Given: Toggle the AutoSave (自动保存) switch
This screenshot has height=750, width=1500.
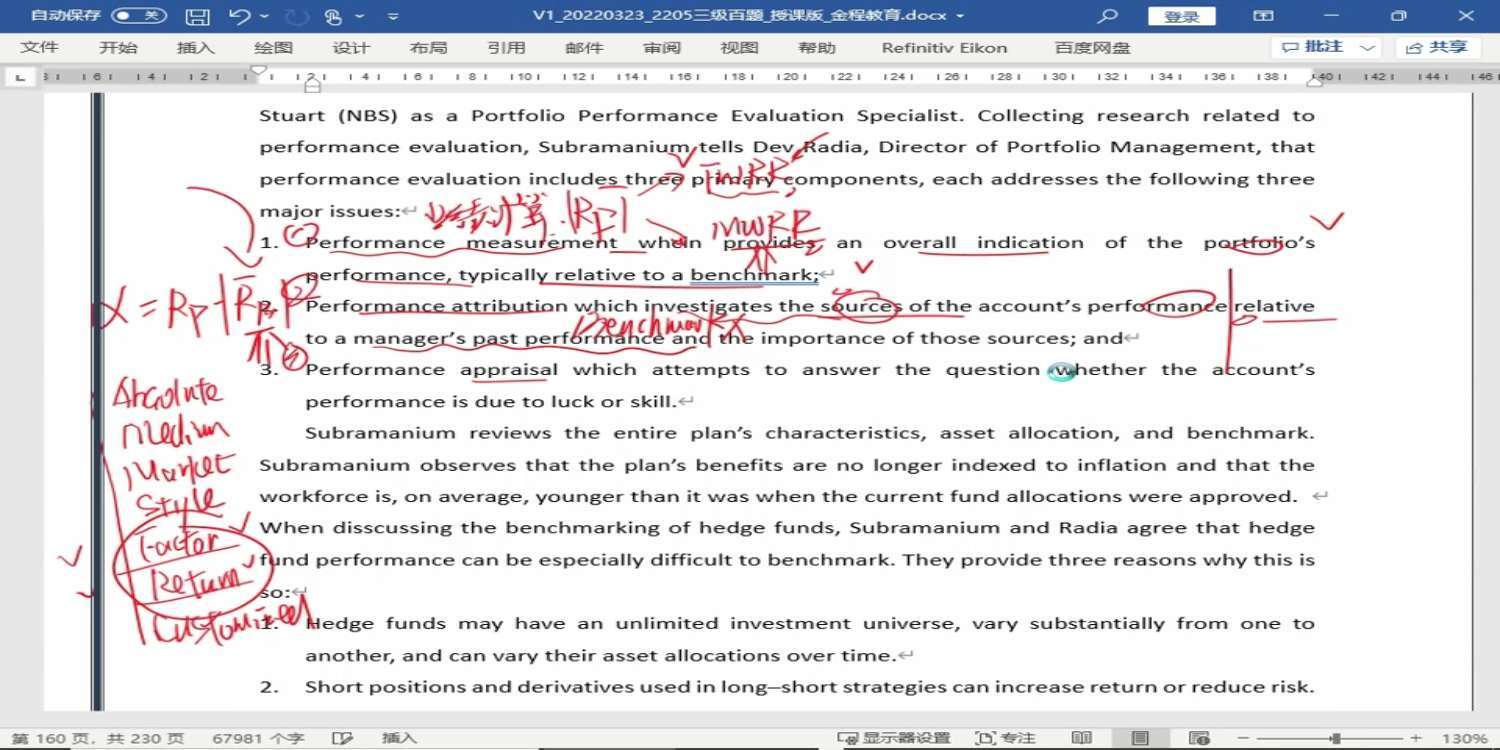Looking at the screenshot, I should click(138, 16).
